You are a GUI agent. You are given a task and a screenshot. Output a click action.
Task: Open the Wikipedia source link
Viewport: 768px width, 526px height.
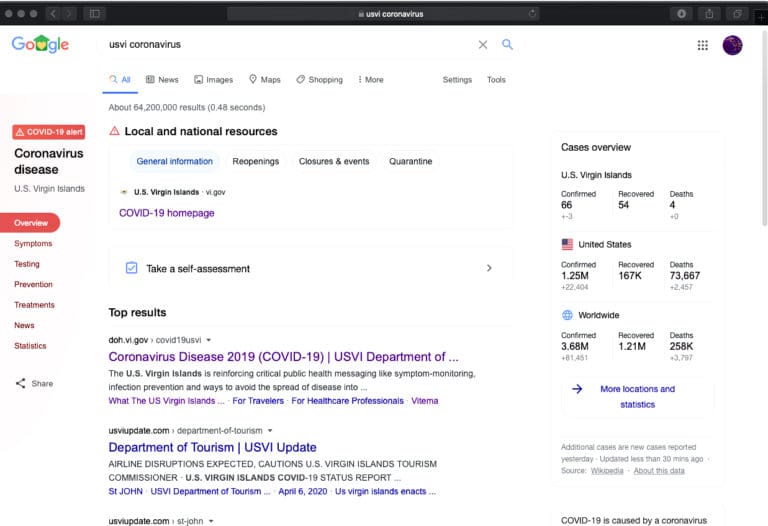point(607,471)
